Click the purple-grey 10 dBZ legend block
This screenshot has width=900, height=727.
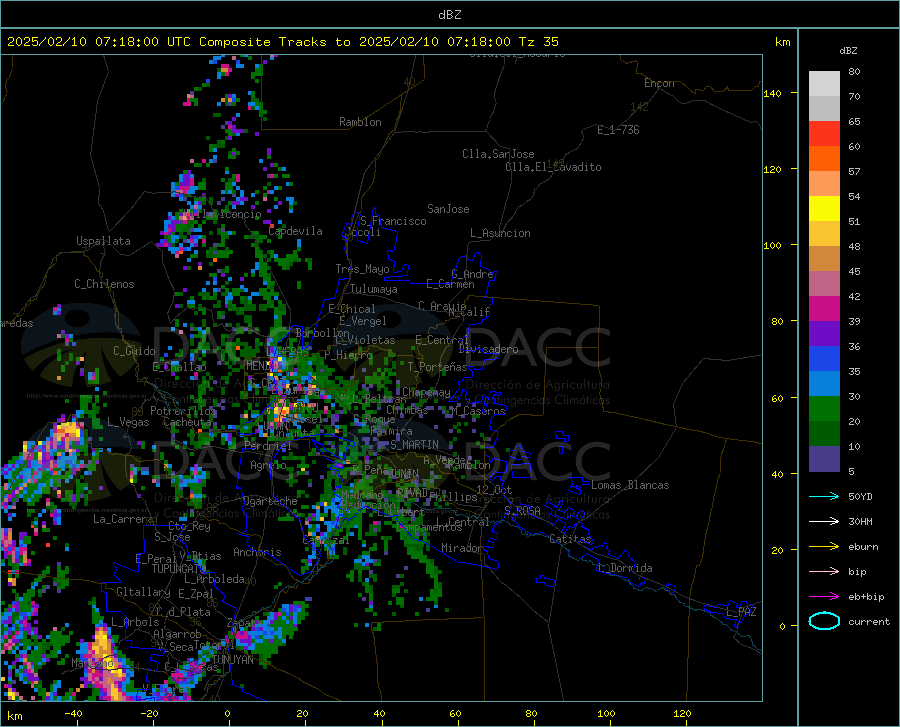point(824,458)
